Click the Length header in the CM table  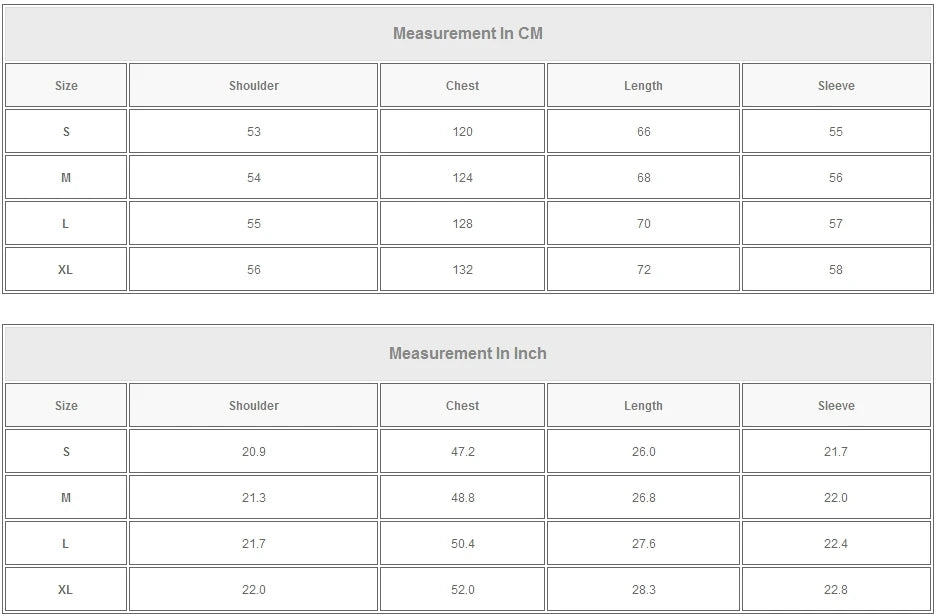click(x=643, y=86)
